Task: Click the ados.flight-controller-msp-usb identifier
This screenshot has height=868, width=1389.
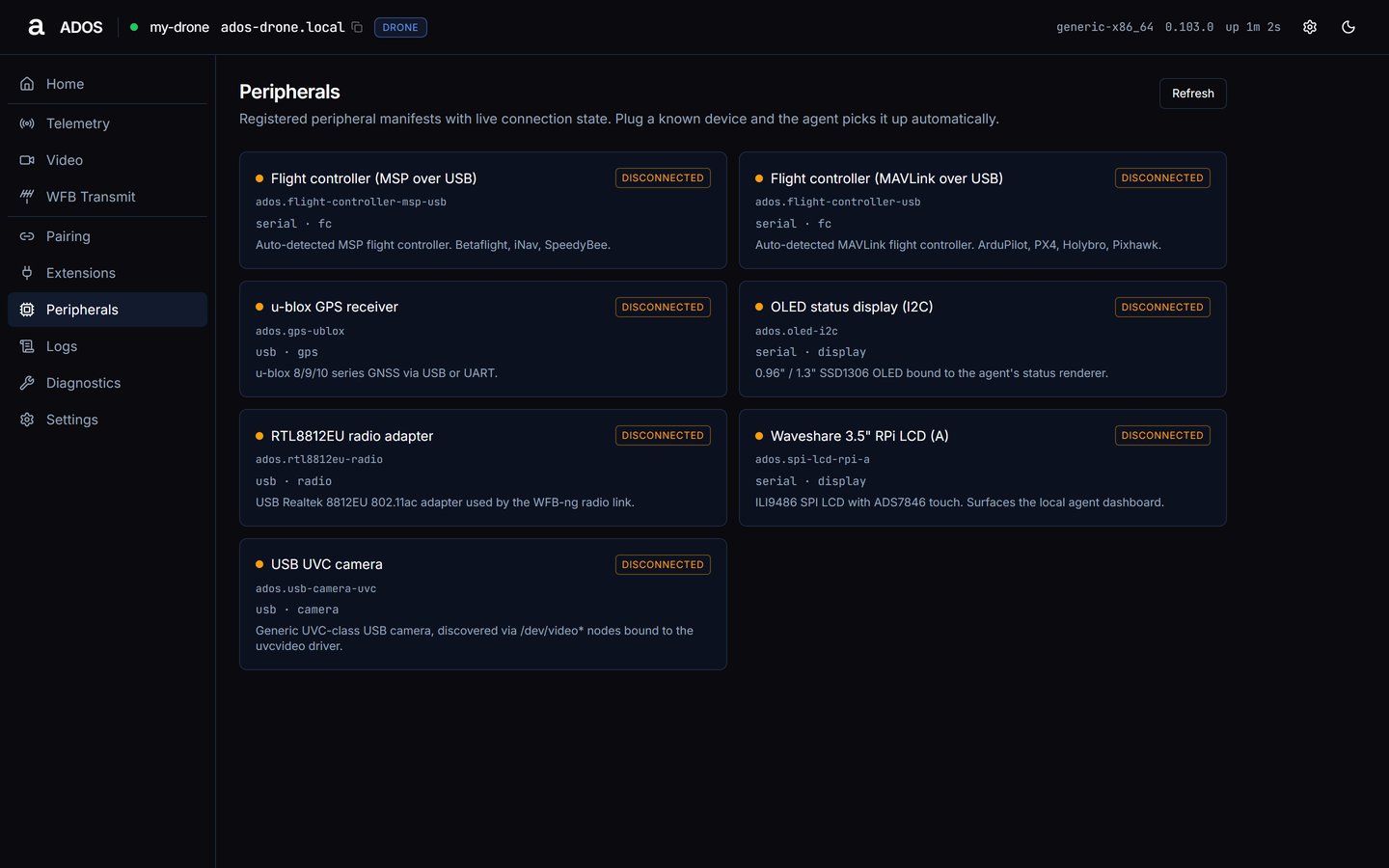Action: point(351,203)
